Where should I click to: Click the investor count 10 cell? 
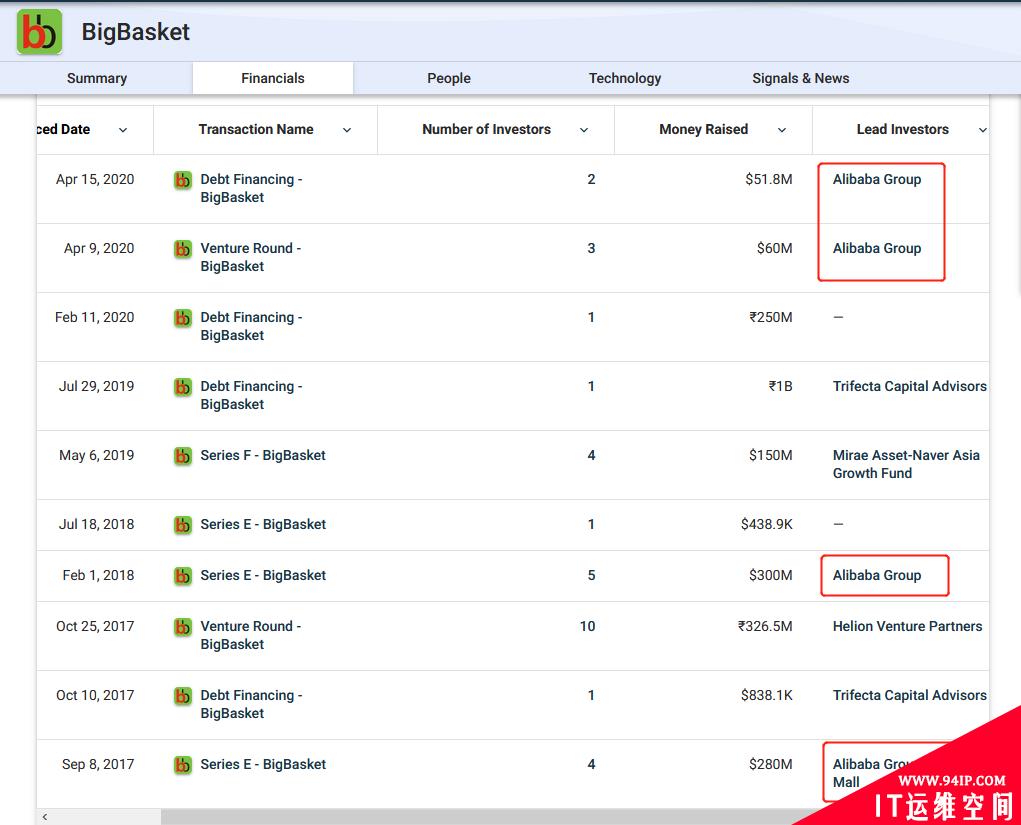[x=587, y=626]
